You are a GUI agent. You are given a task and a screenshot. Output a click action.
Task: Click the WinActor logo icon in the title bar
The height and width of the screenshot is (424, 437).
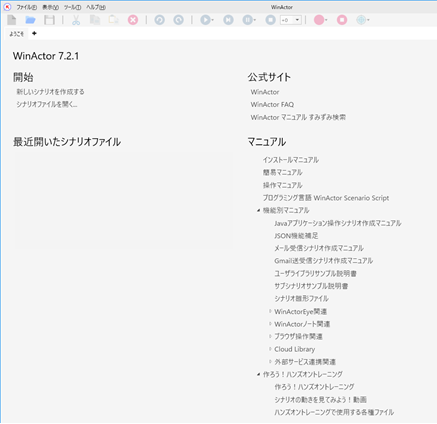pos(7,7)
